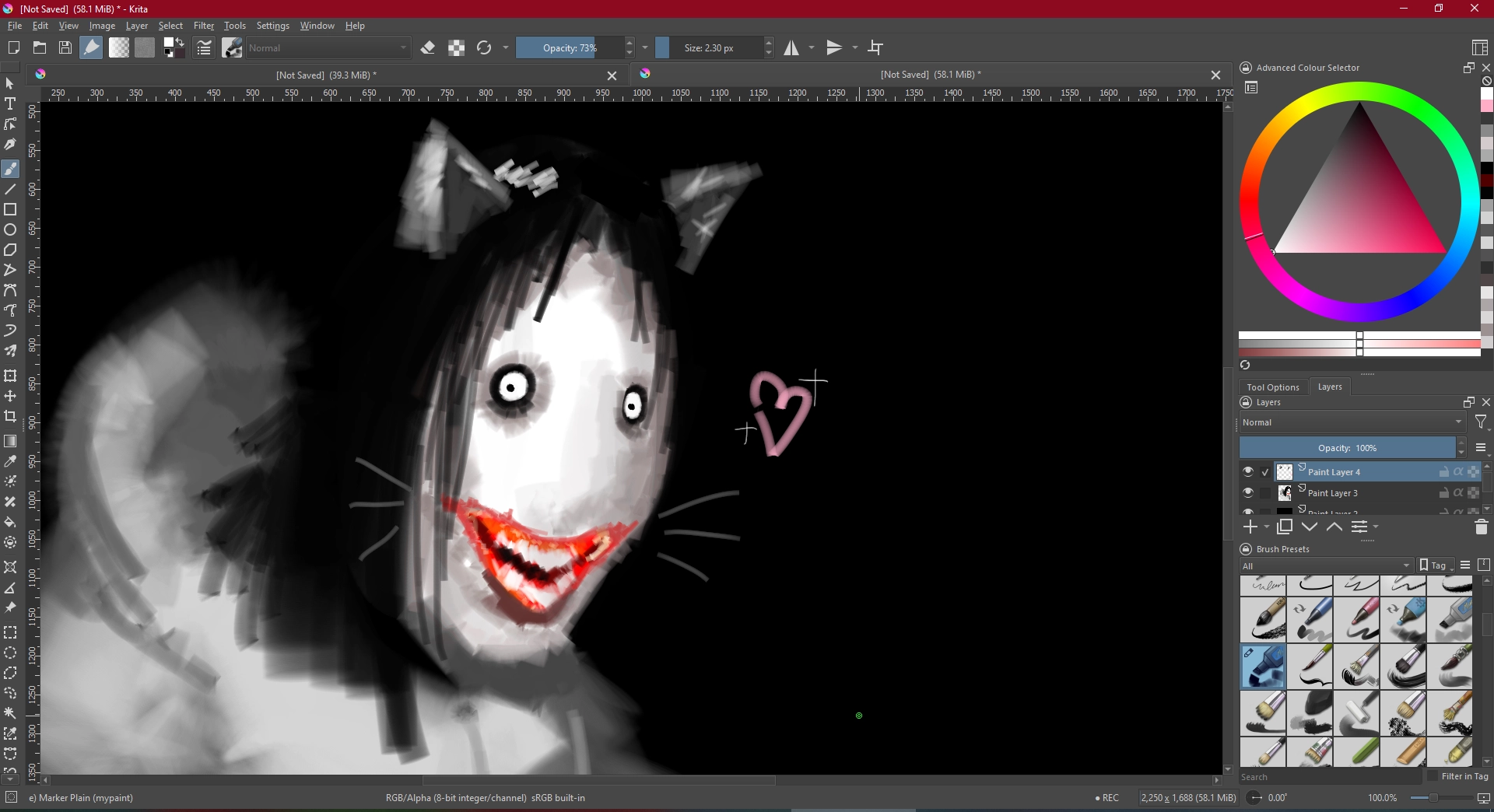Screen dimensions: 1494x812
Task: Toggle eraser mode
Action: (x=427, y=48)
